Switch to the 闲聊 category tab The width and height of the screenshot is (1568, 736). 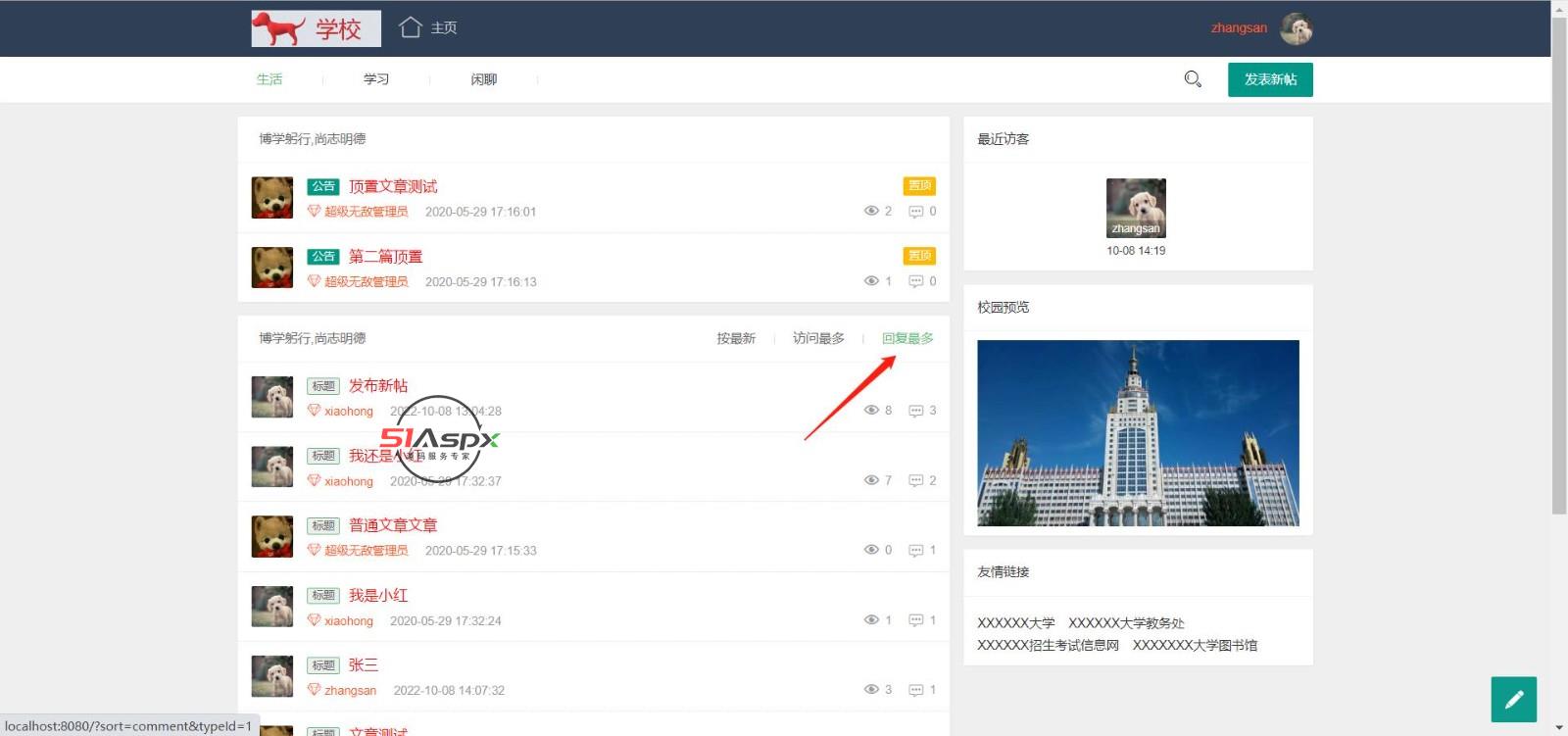(x=484, y=79)
